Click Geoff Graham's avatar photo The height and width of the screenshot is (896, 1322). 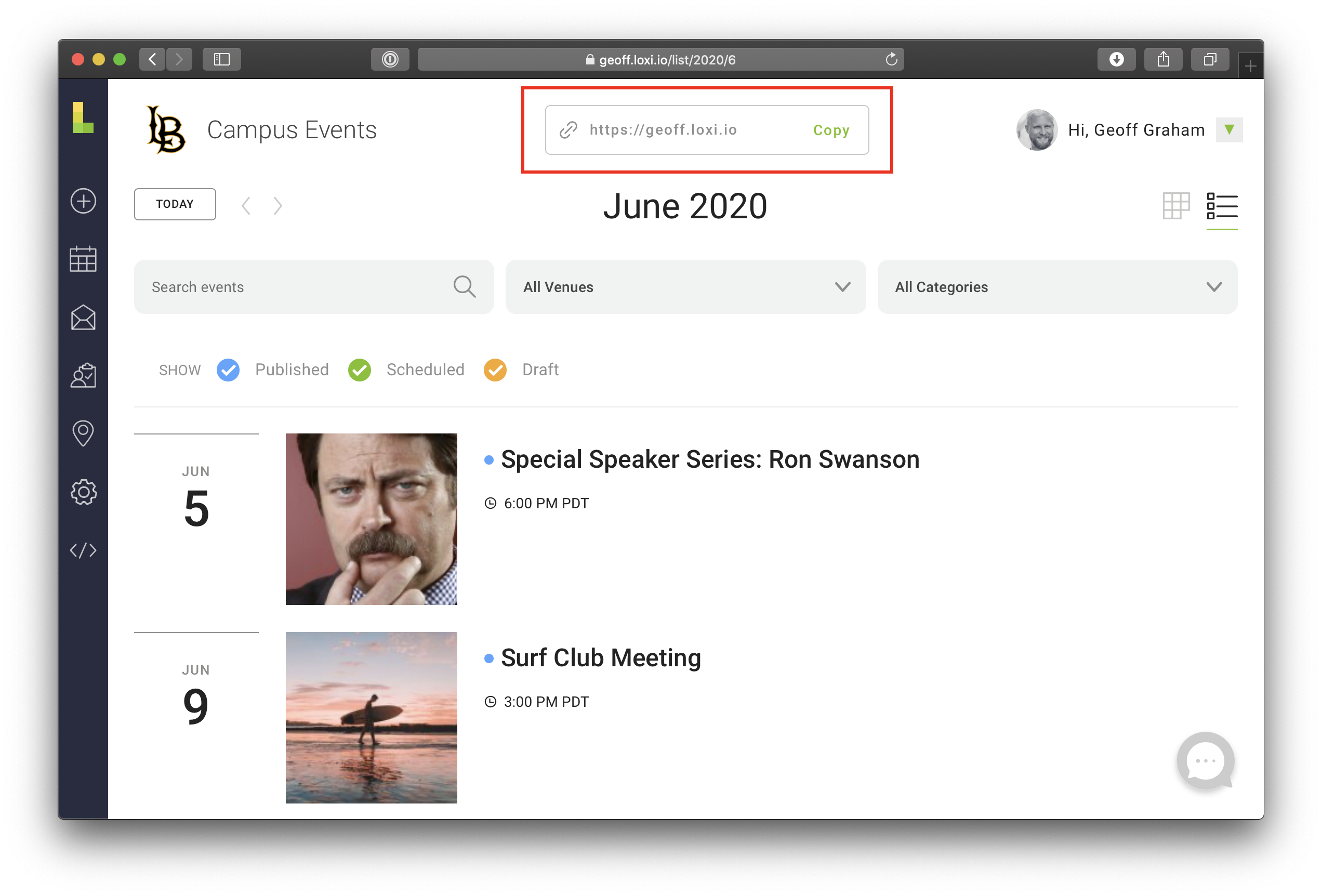click(1036, 130)
